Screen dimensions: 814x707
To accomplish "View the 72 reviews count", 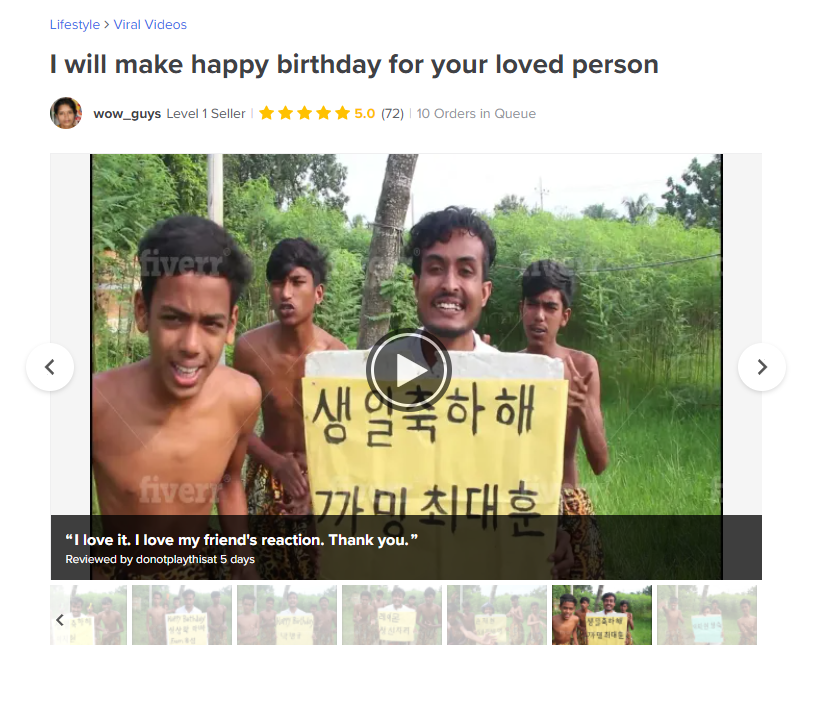I will (x=392, y=114).
